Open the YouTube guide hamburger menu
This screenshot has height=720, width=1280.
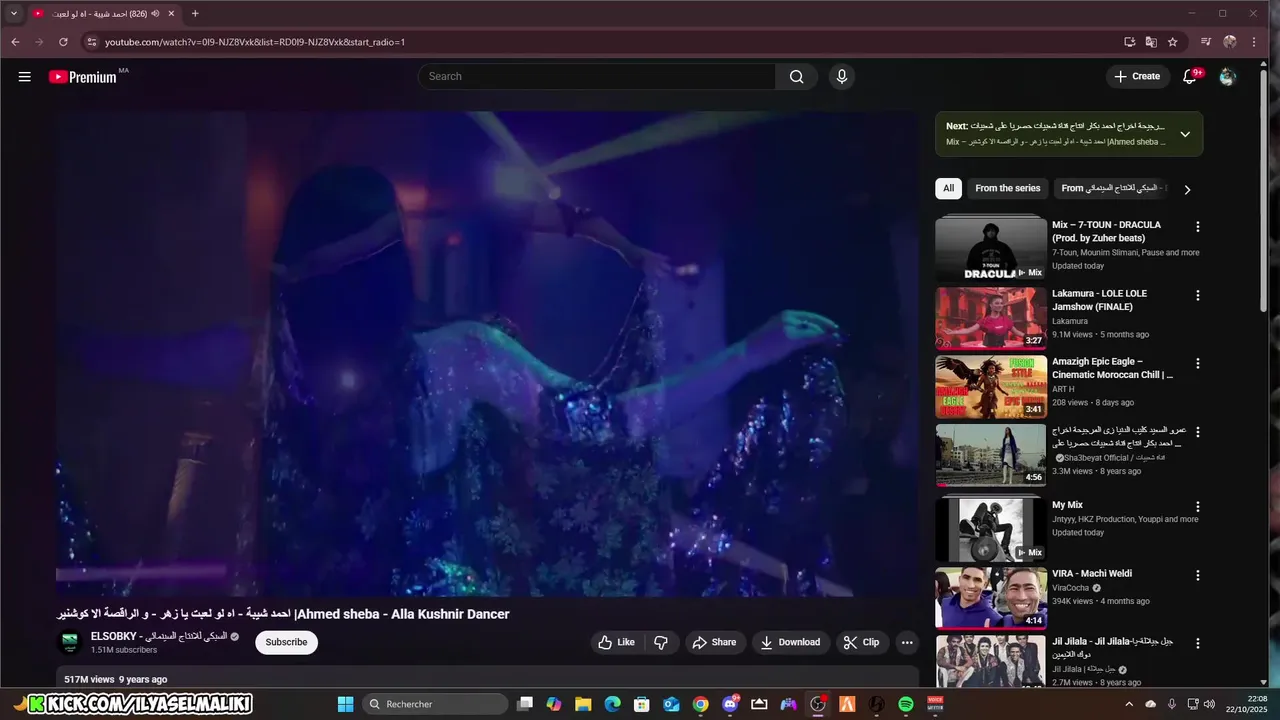coord(24,77)
